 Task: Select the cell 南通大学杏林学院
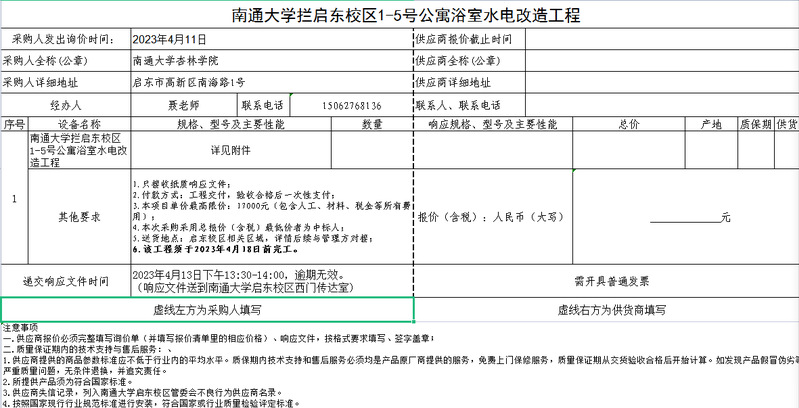click(x=272, y=61)
